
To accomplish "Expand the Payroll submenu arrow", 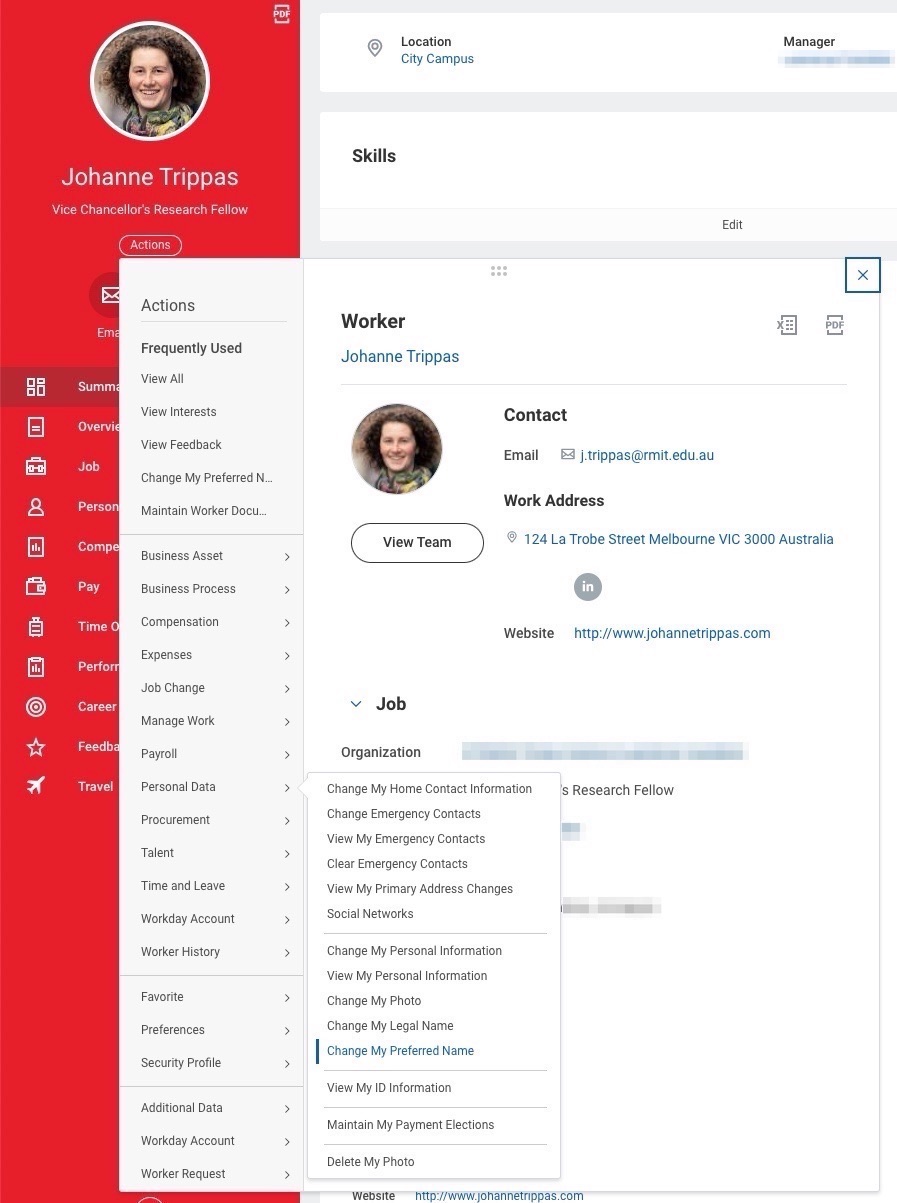I will pyautogui.click(x=287, y=755).
